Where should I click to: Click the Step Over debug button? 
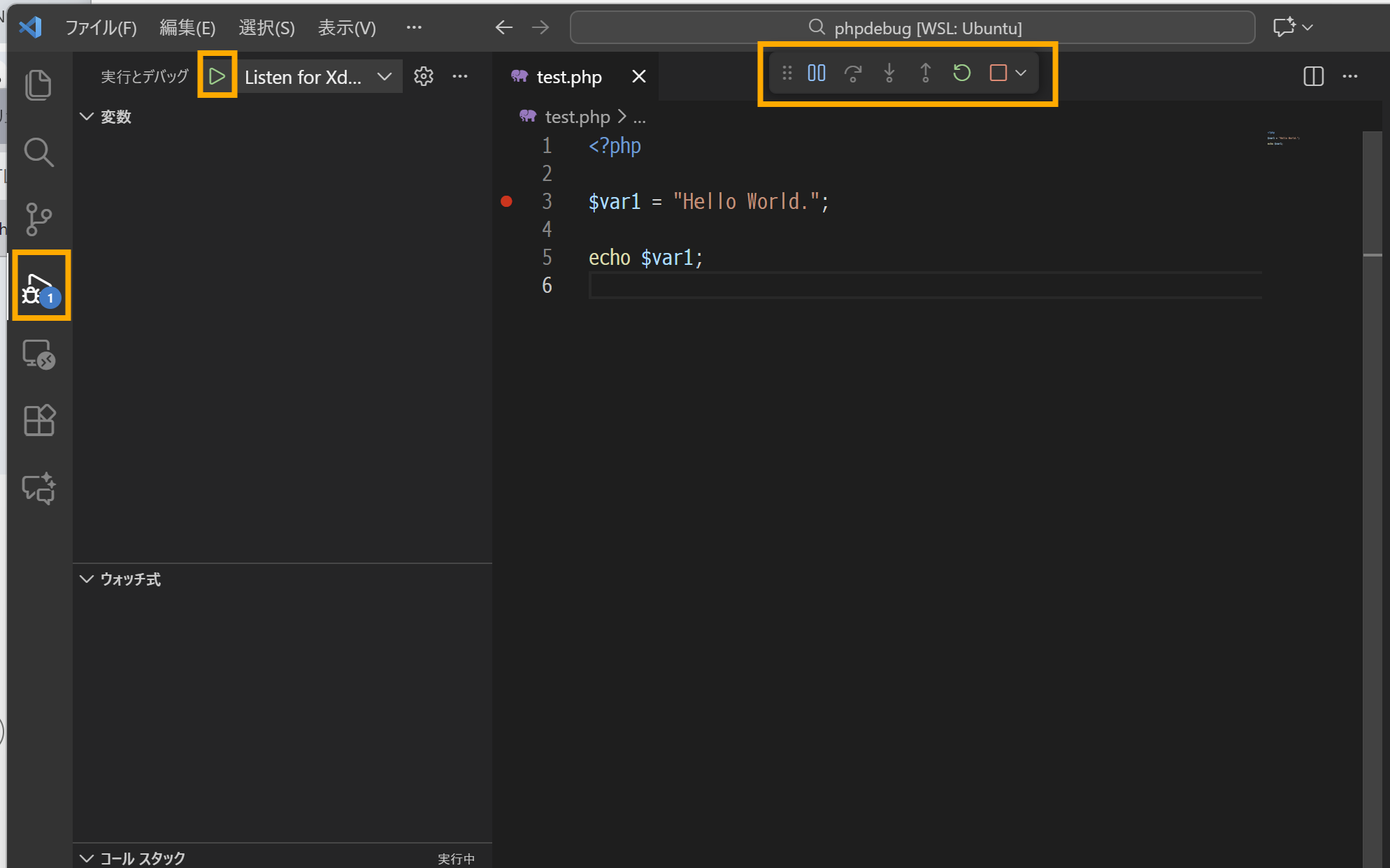click(x=853, y=73)
